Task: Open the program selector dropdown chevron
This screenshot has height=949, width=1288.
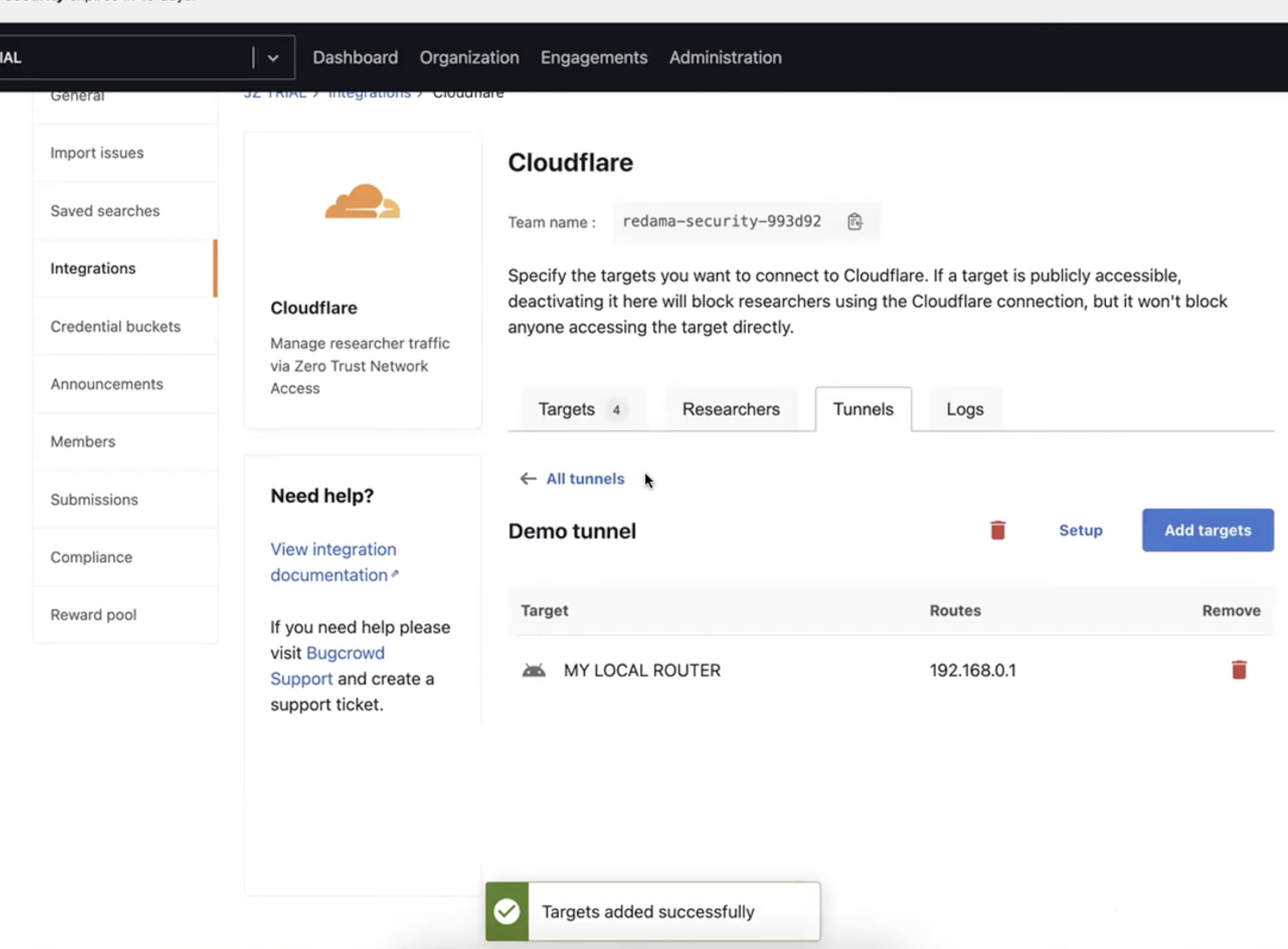Action: pyautogui.click(x=273, y=58)
